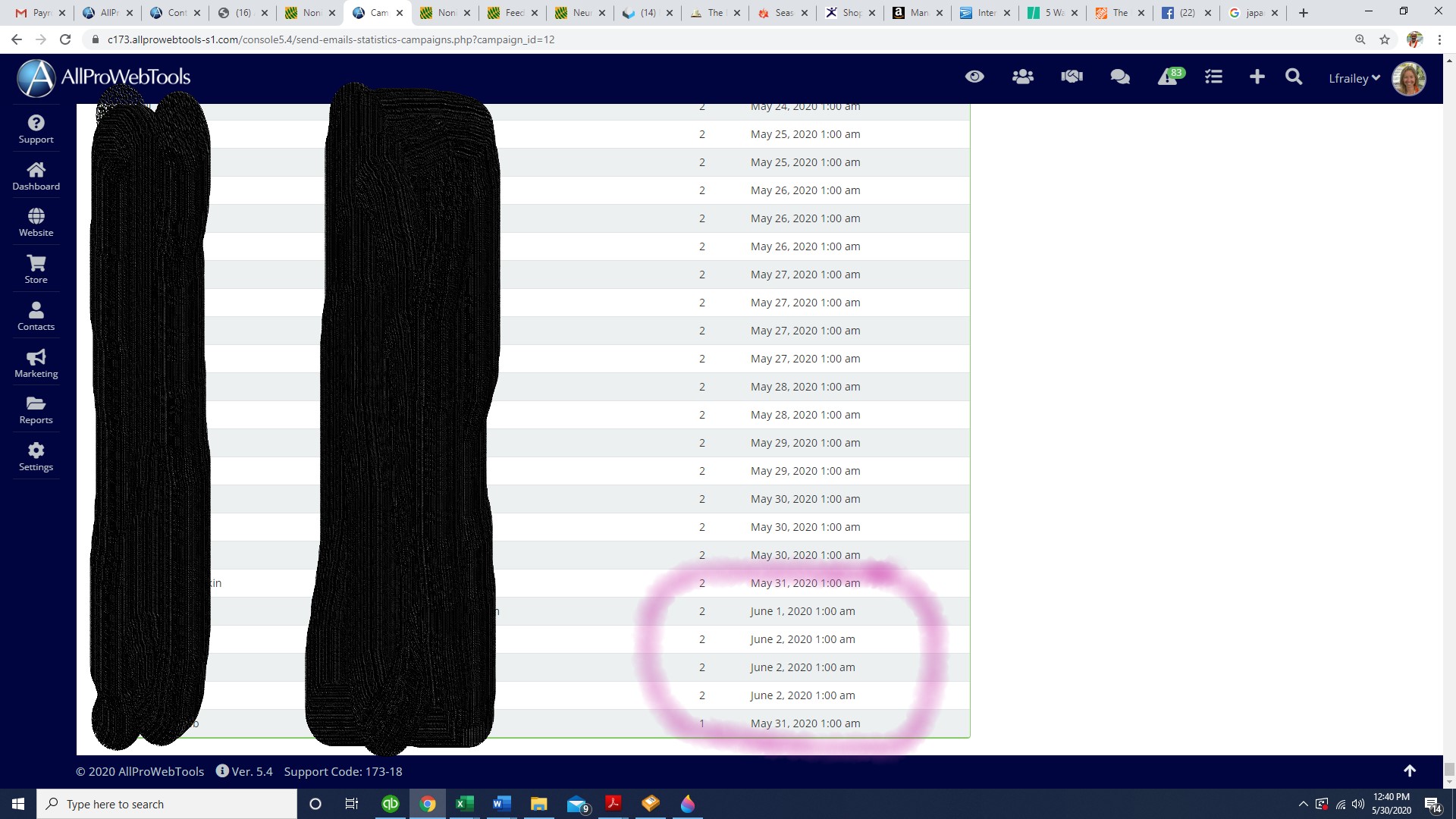Open Task View on the taskbar

[x=351, y=804]
